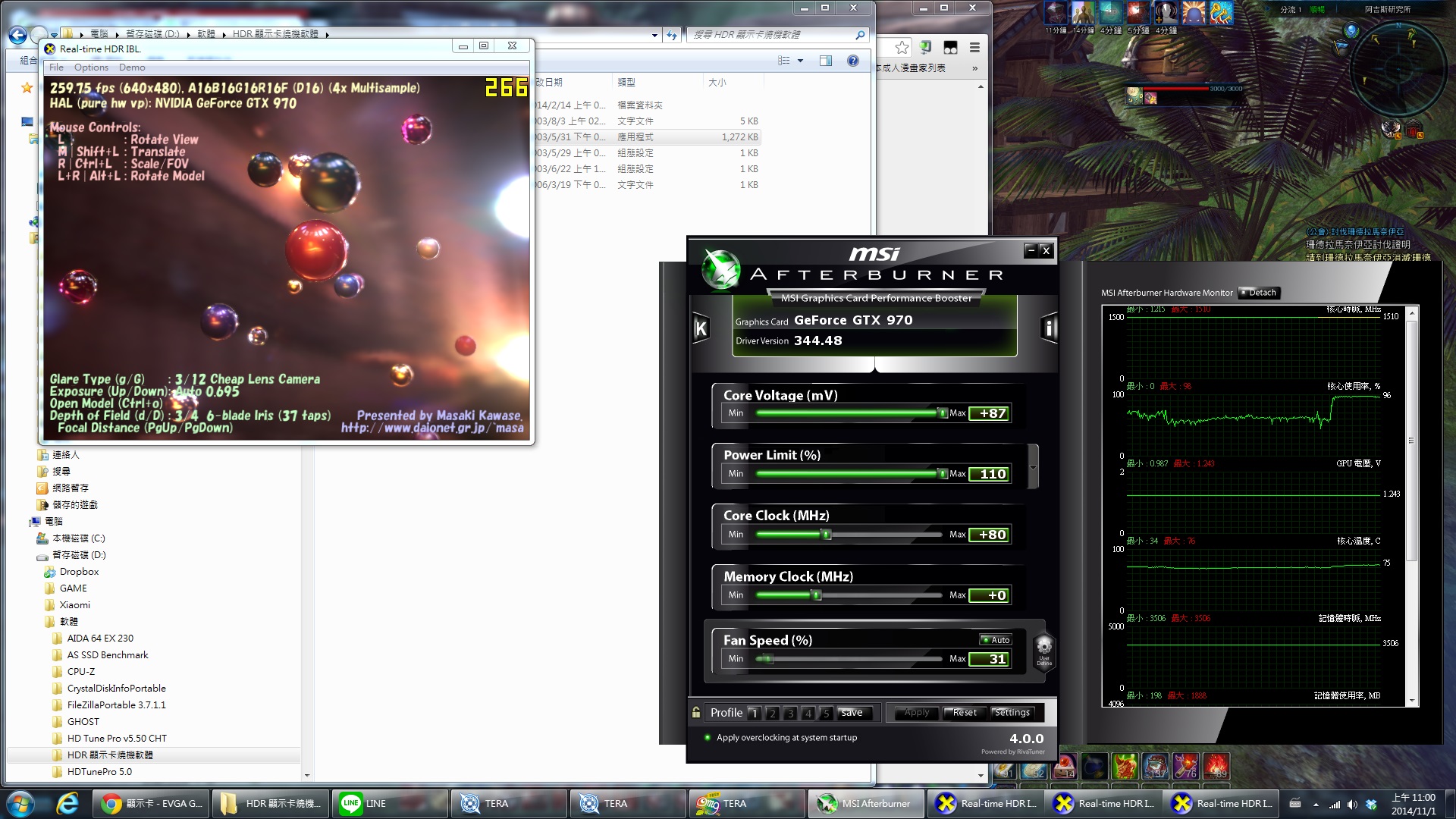Viewport: 1456px width, 819px height.
Task: Click Apply button in Afterburner
Action: point(916,713)
